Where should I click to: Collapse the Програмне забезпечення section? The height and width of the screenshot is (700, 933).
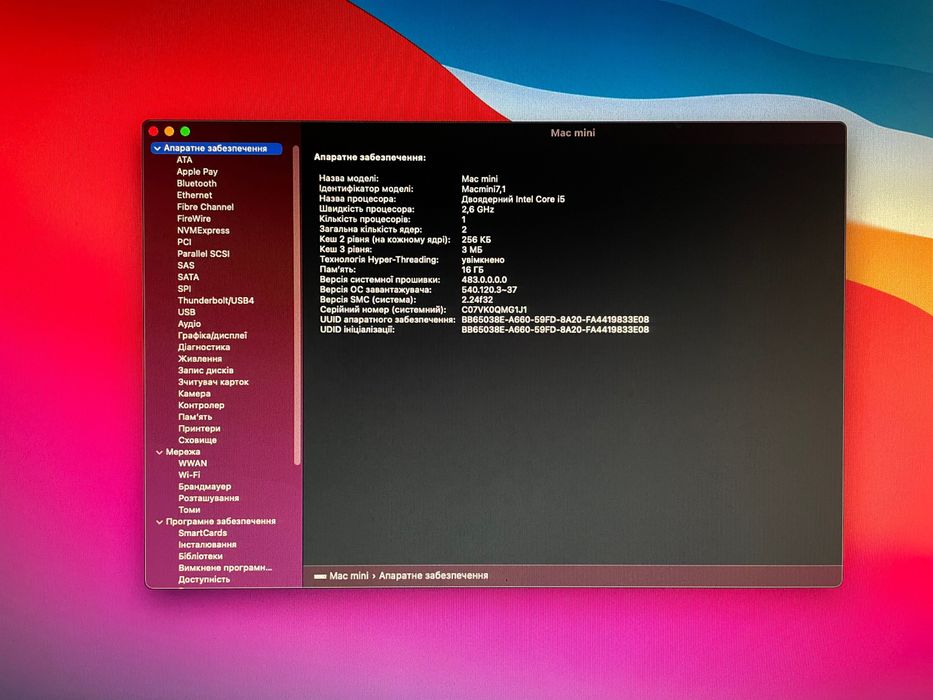(159, 522)
